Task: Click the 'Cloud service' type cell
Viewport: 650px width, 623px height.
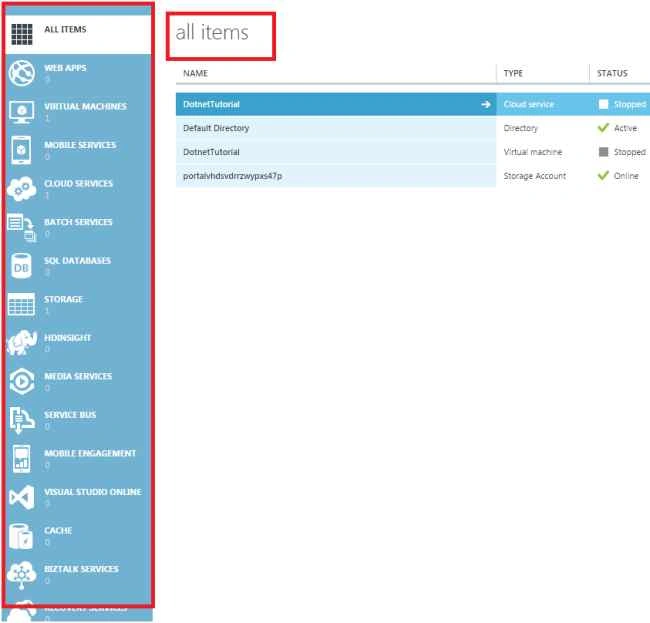Action: tap(529, 104)
